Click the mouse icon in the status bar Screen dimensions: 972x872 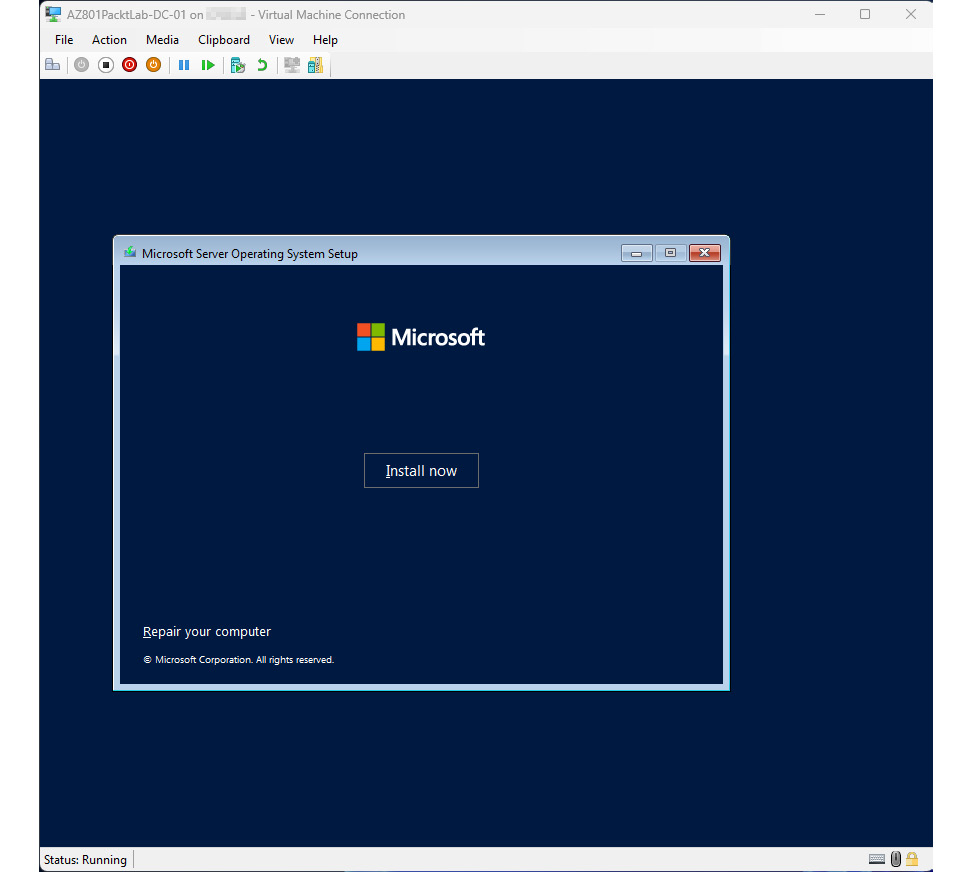tap(896, 859)
